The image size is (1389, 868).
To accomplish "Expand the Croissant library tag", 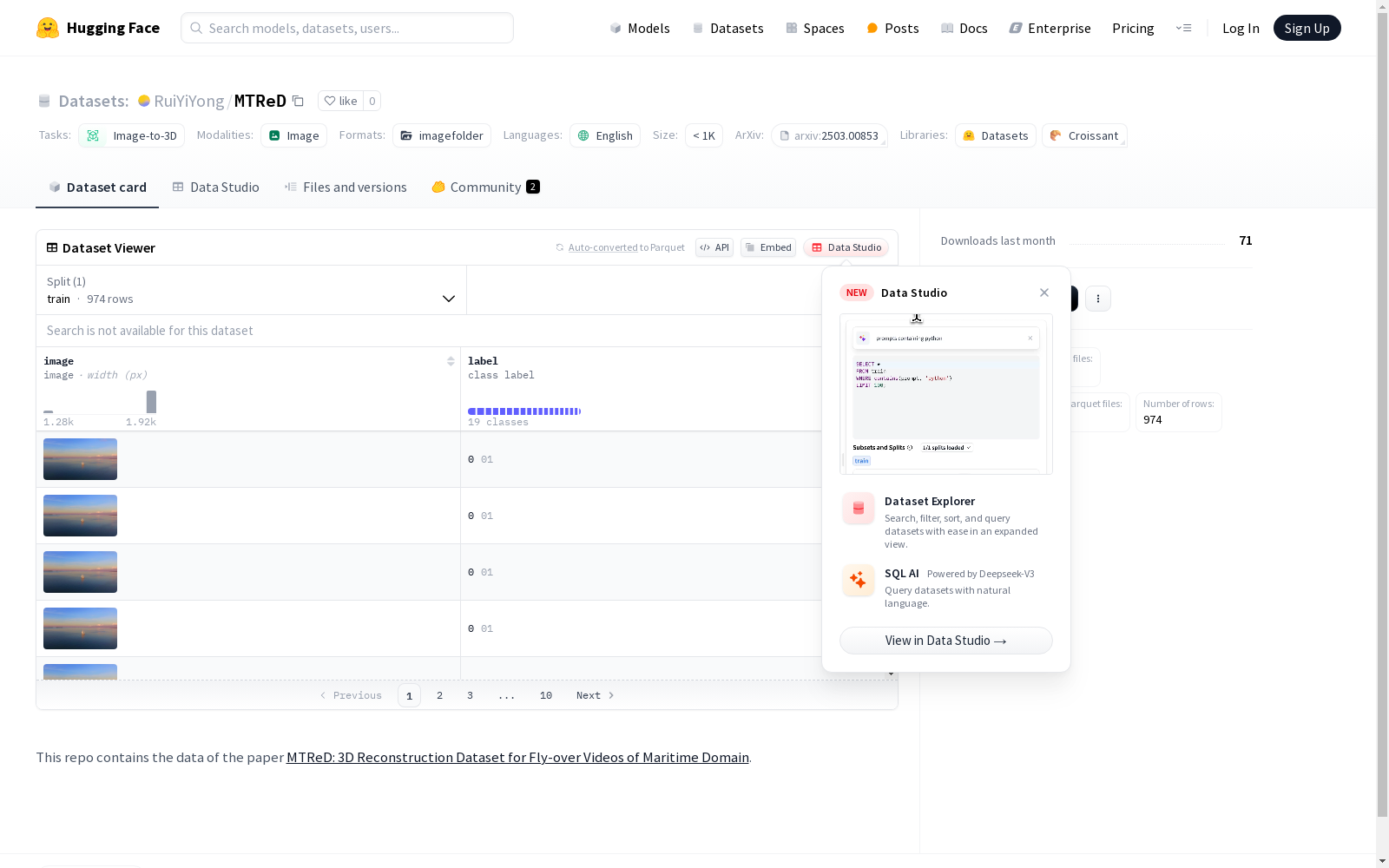I will point(1084,135).
